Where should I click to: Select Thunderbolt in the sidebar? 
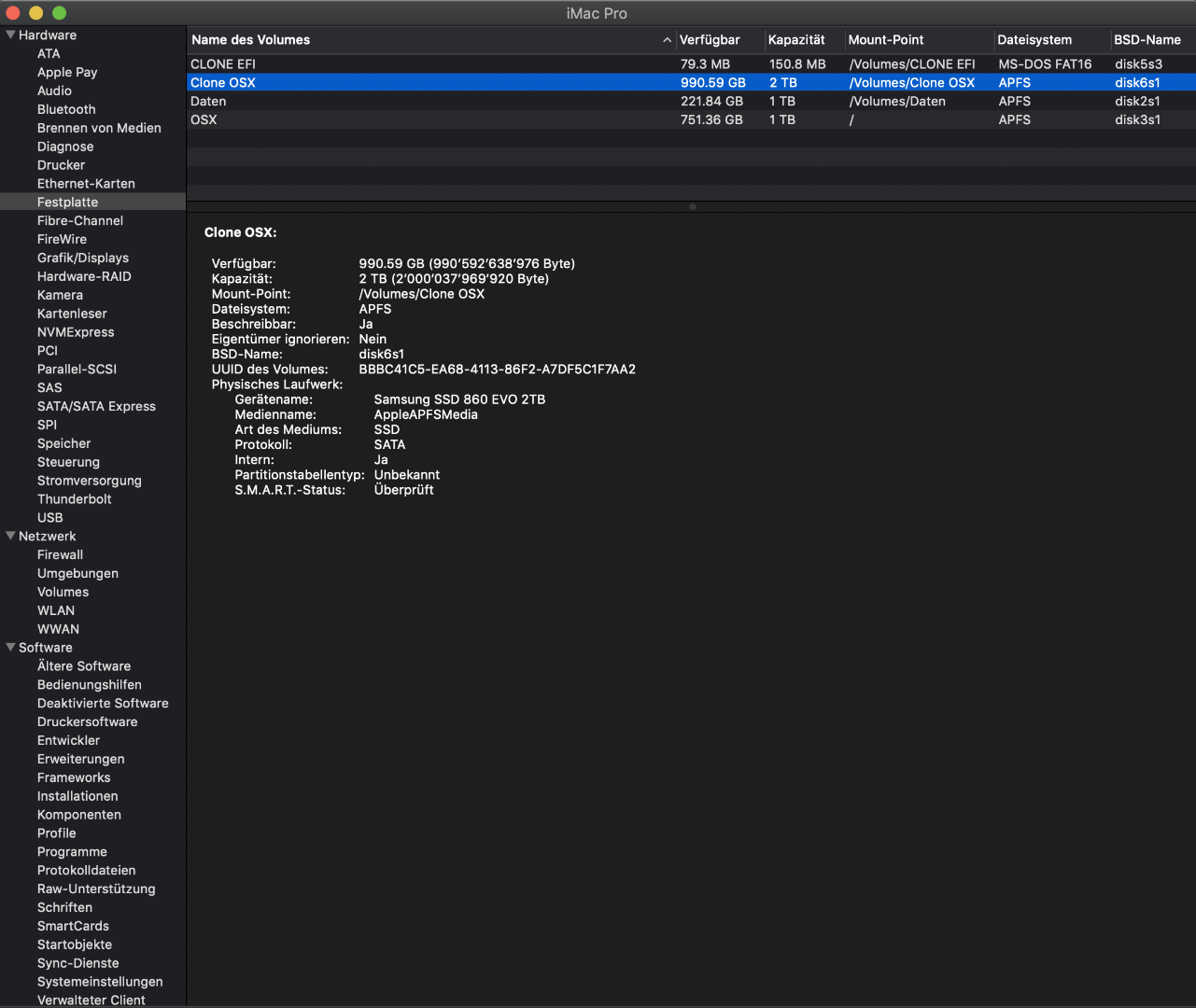74,499
